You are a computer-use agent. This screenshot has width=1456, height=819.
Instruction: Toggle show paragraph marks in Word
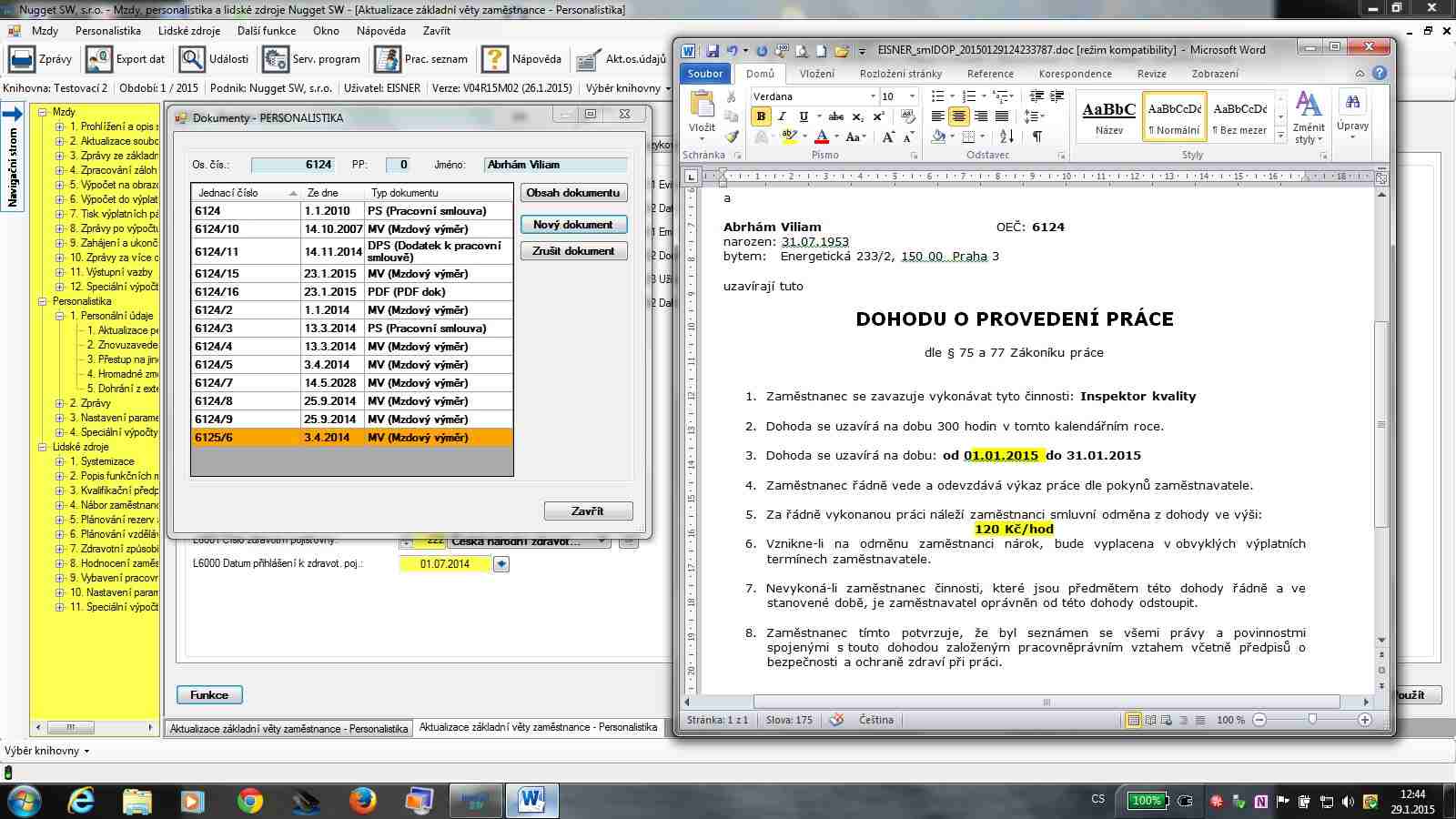[1037, 136]
